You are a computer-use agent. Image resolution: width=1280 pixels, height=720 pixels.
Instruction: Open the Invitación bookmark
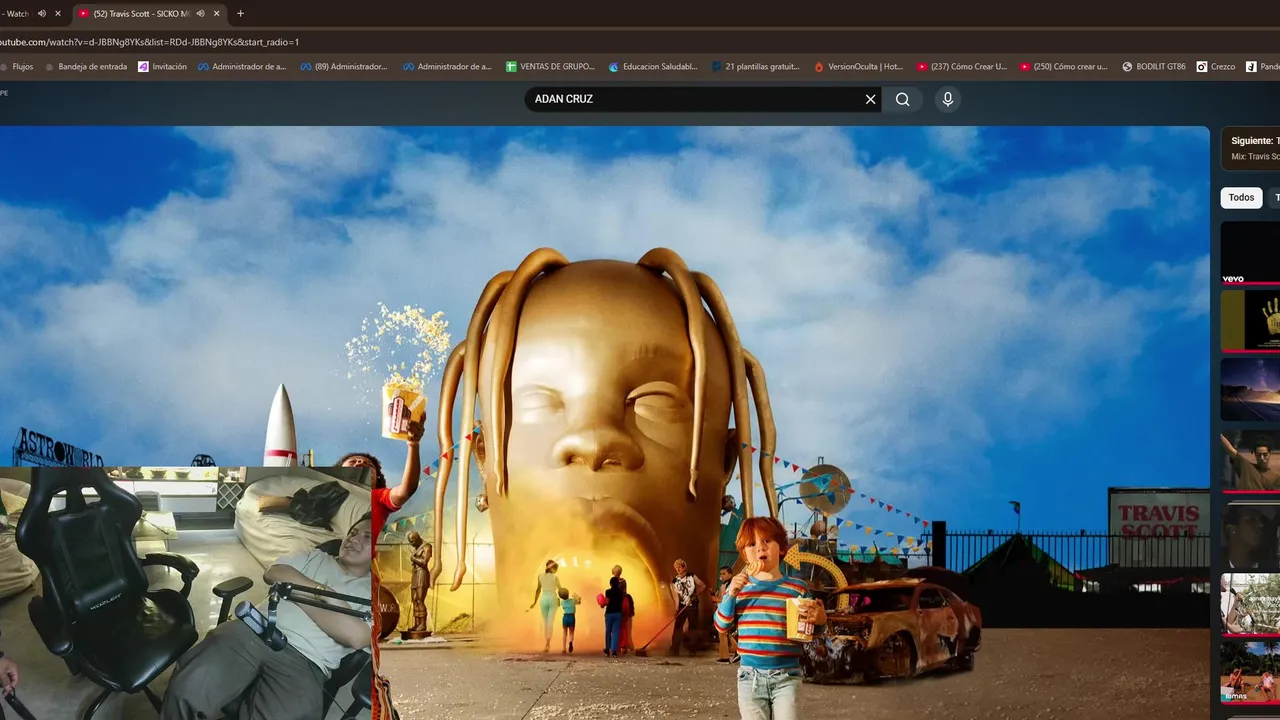tap(162, 67)
